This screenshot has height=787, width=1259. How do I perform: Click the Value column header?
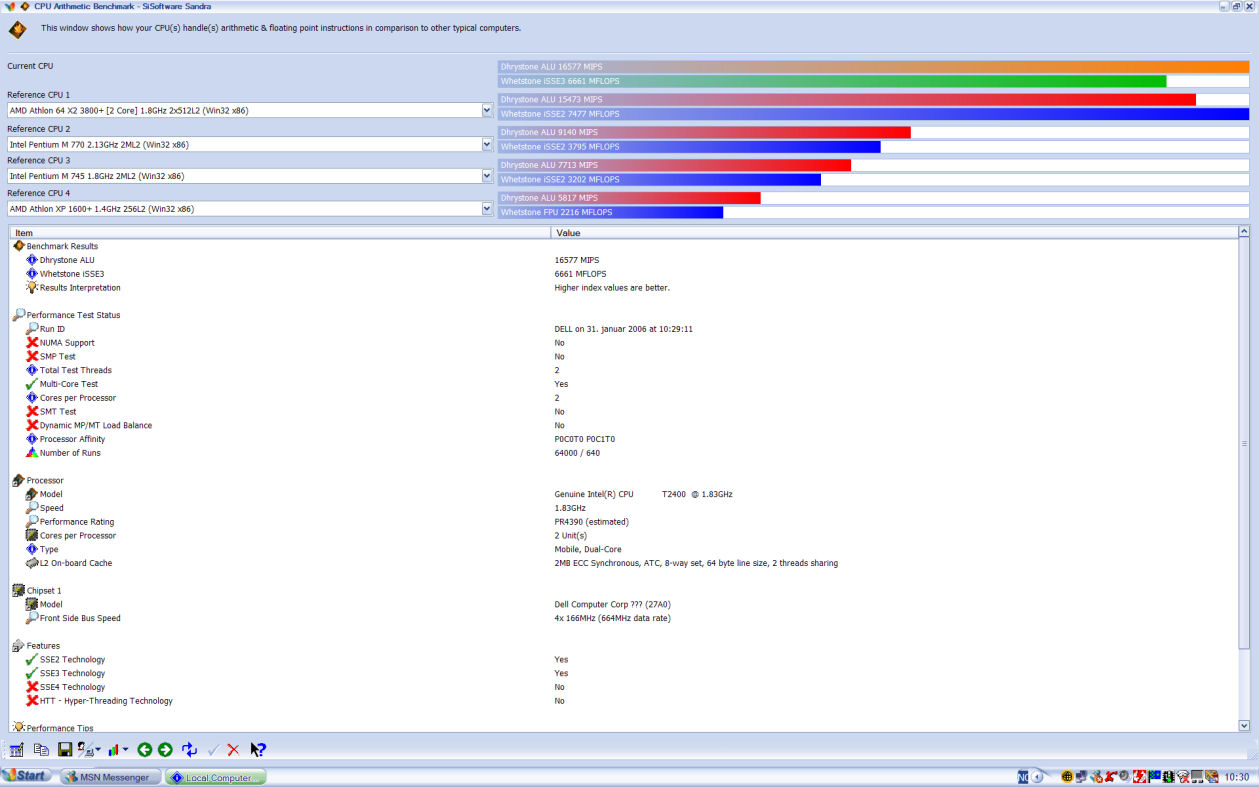(894, 232)
